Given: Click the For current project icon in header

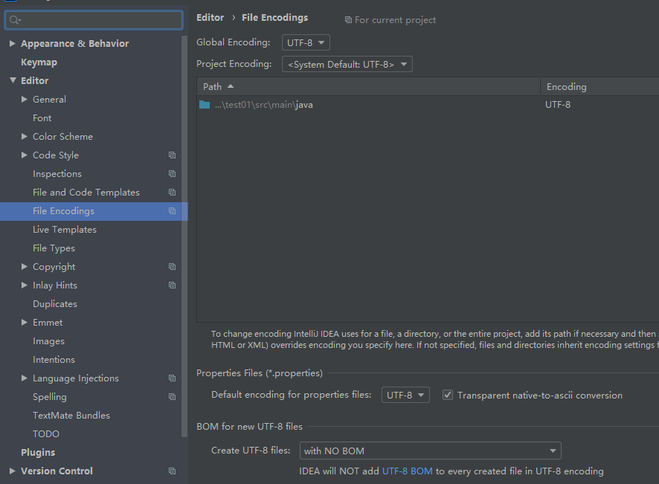Looking at the screenshot, I should tap(348, 20).
